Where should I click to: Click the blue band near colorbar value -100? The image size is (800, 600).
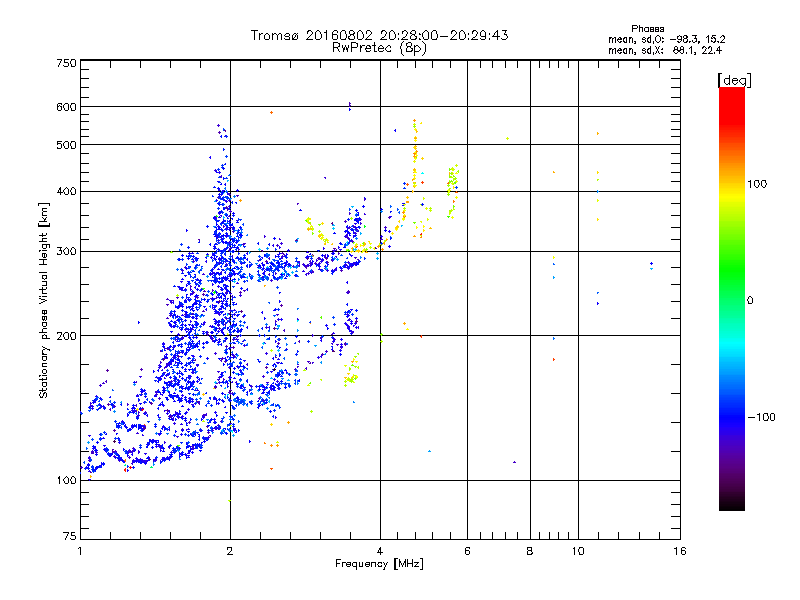732,417
